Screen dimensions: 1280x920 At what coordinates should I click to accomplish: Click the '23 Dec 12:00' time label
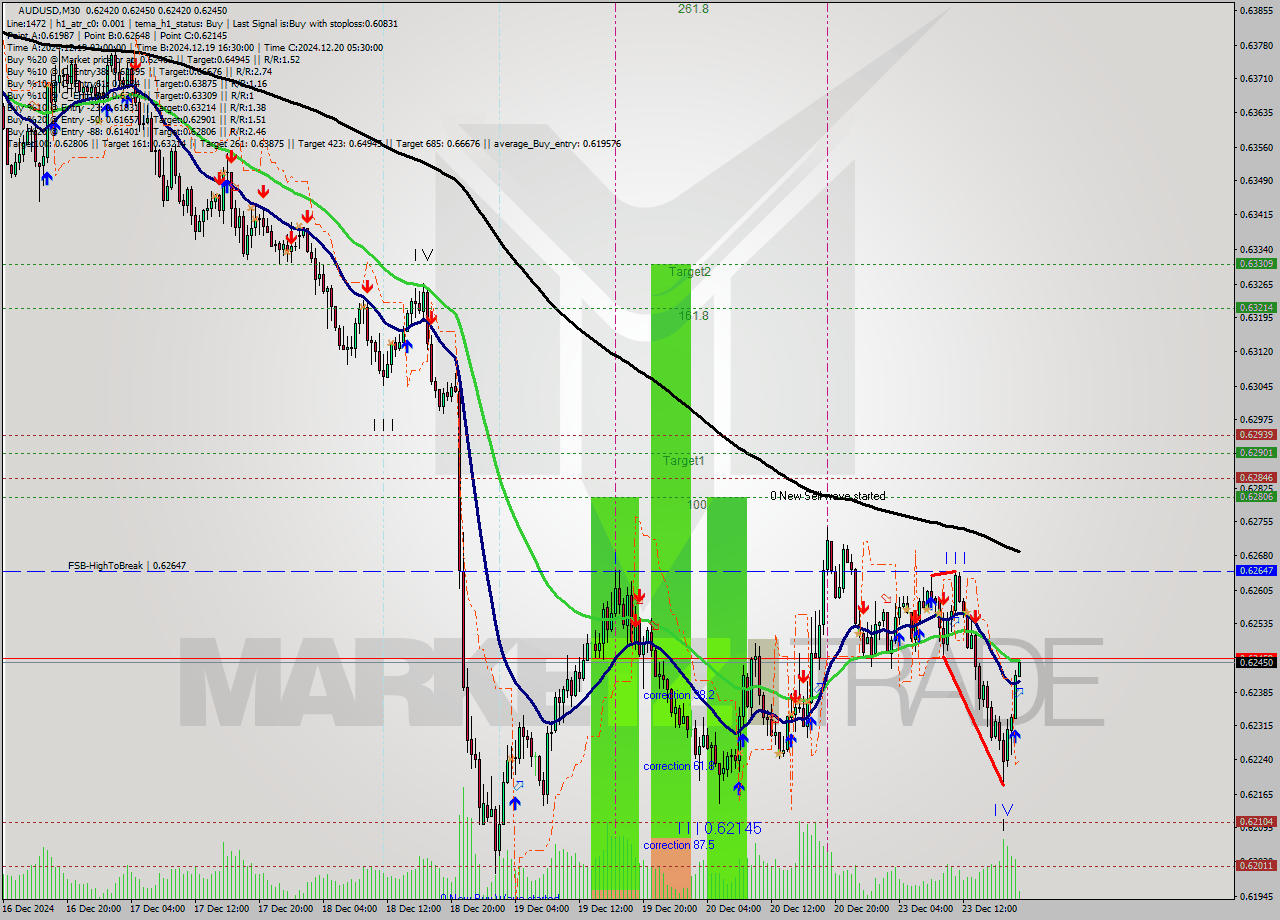click(x=991, y=910)
